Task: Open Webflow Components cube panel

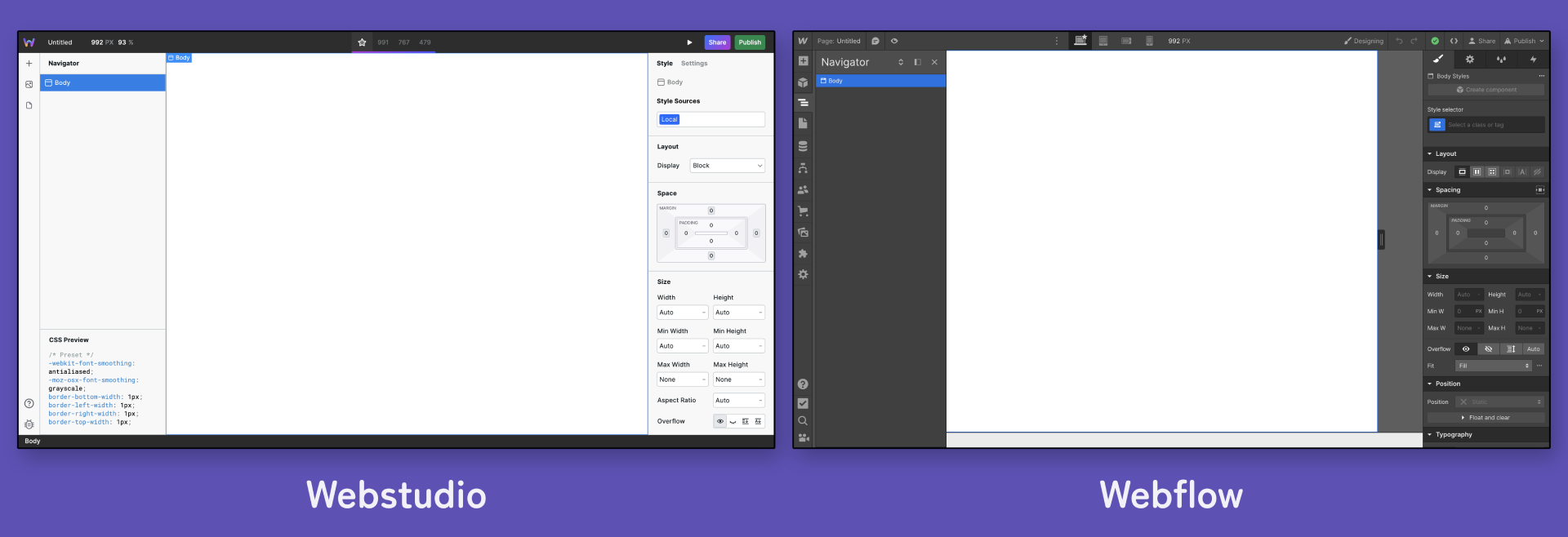Action: (803, 82)
